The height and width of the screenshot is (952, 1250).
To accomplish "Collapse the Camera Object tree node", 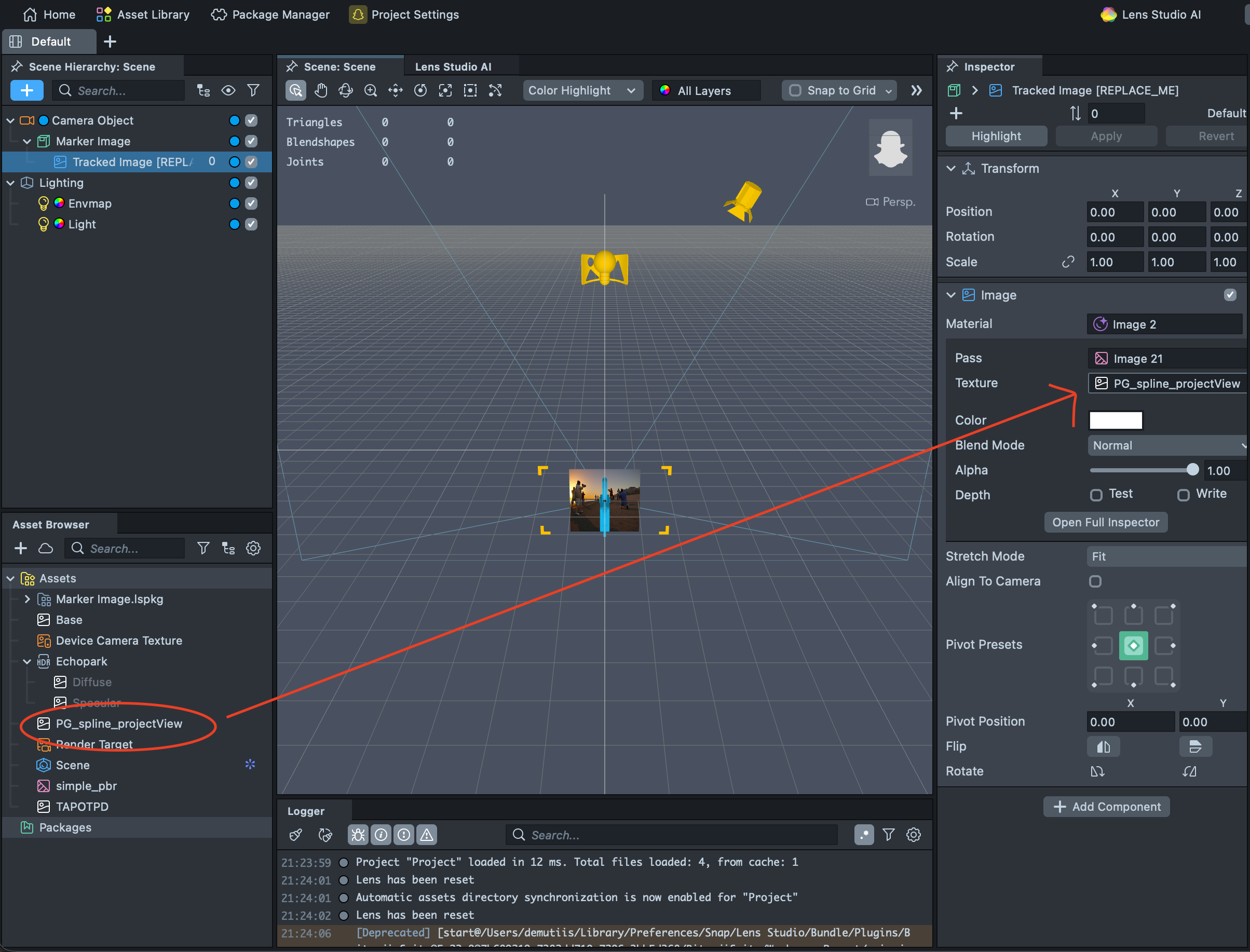I will click(10, 121).
